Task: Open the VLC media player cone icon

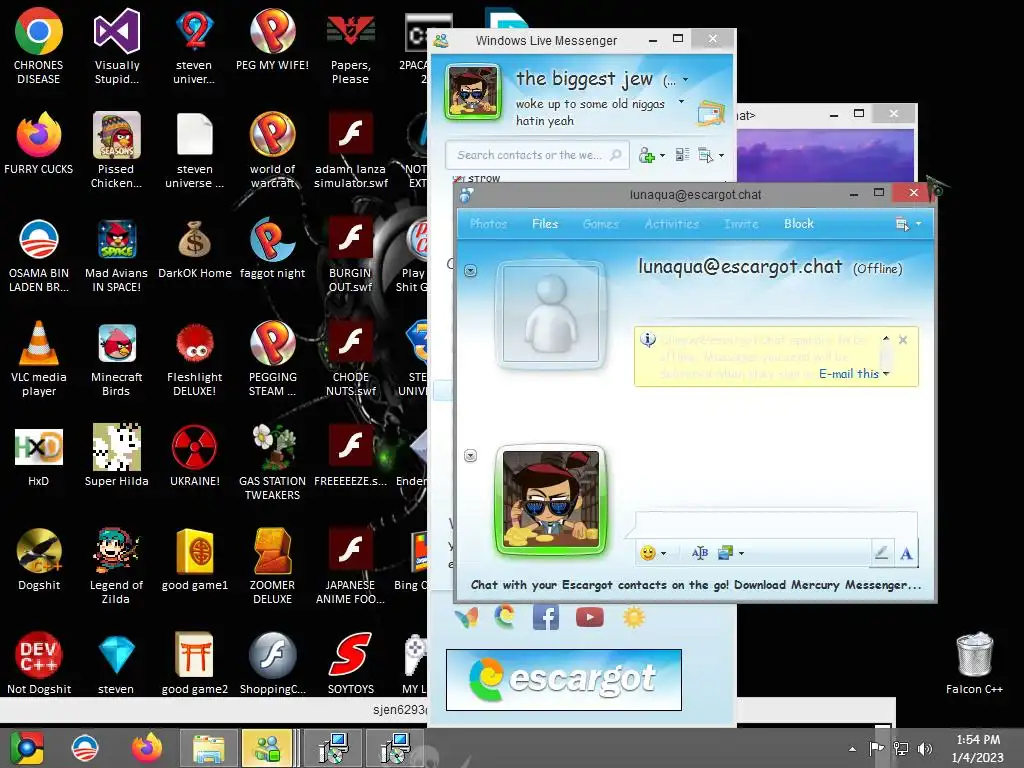Action: point(39,358)
